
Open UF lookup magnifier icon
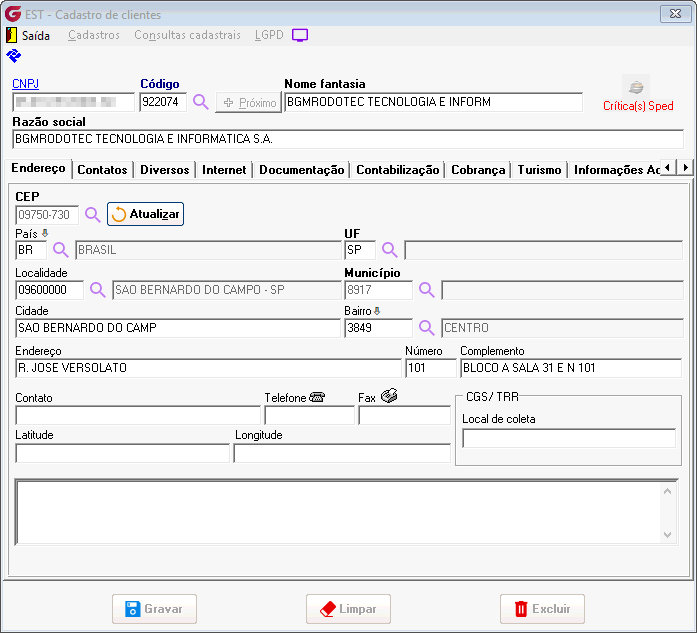pos(389,250)
